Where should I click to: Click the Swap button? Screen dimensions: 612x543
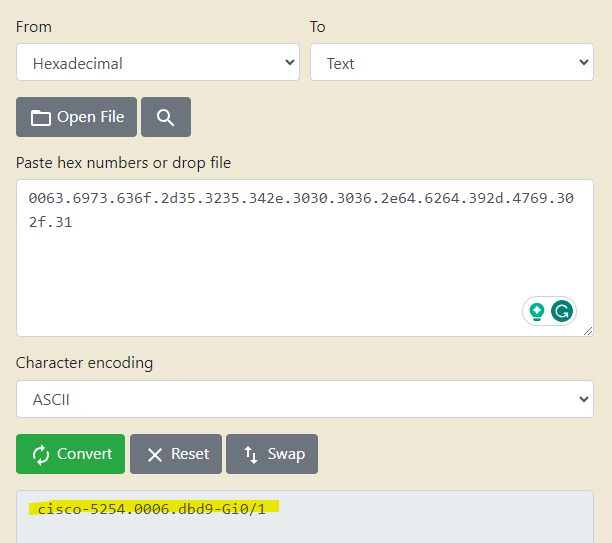pos(272,454)
